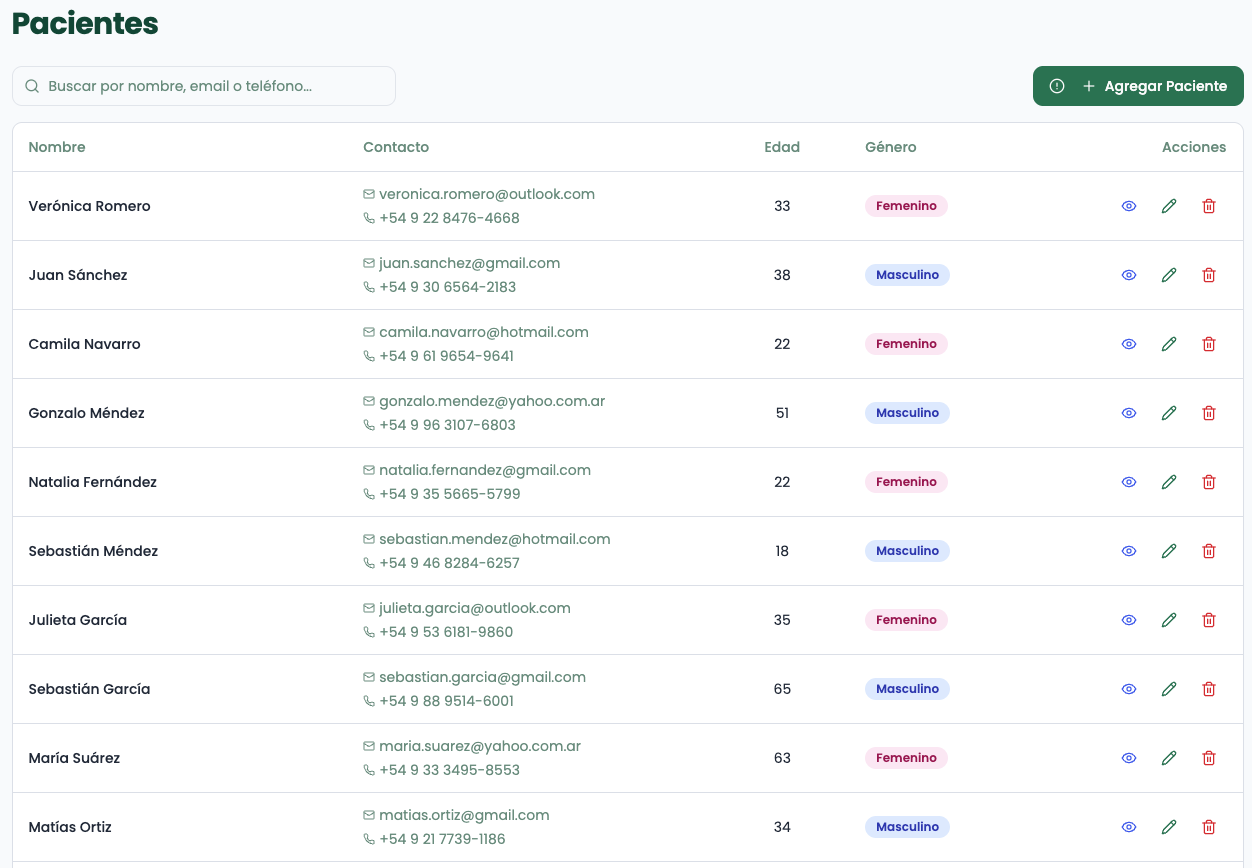Click the Masculino badge for Juan Sánchez
1252x868 pixels.
(907, 275)
